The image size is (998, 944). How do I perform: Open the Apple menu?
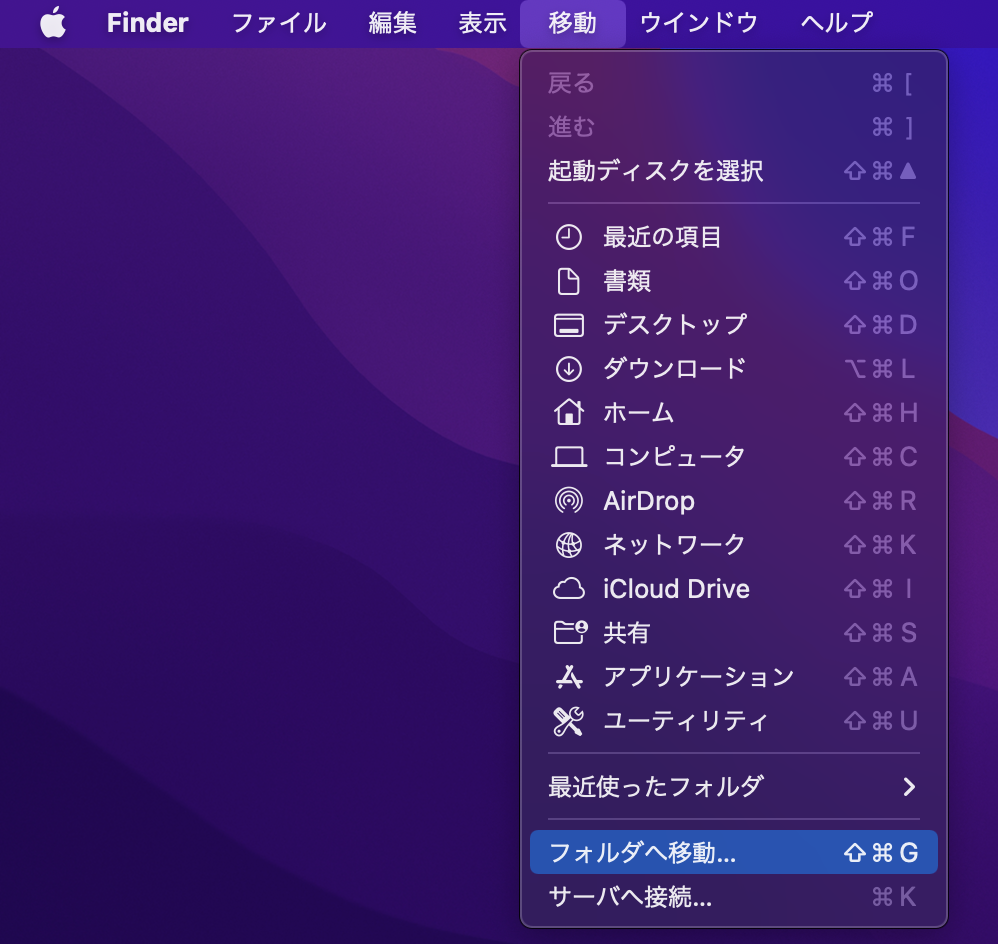(x=54, y=22)
